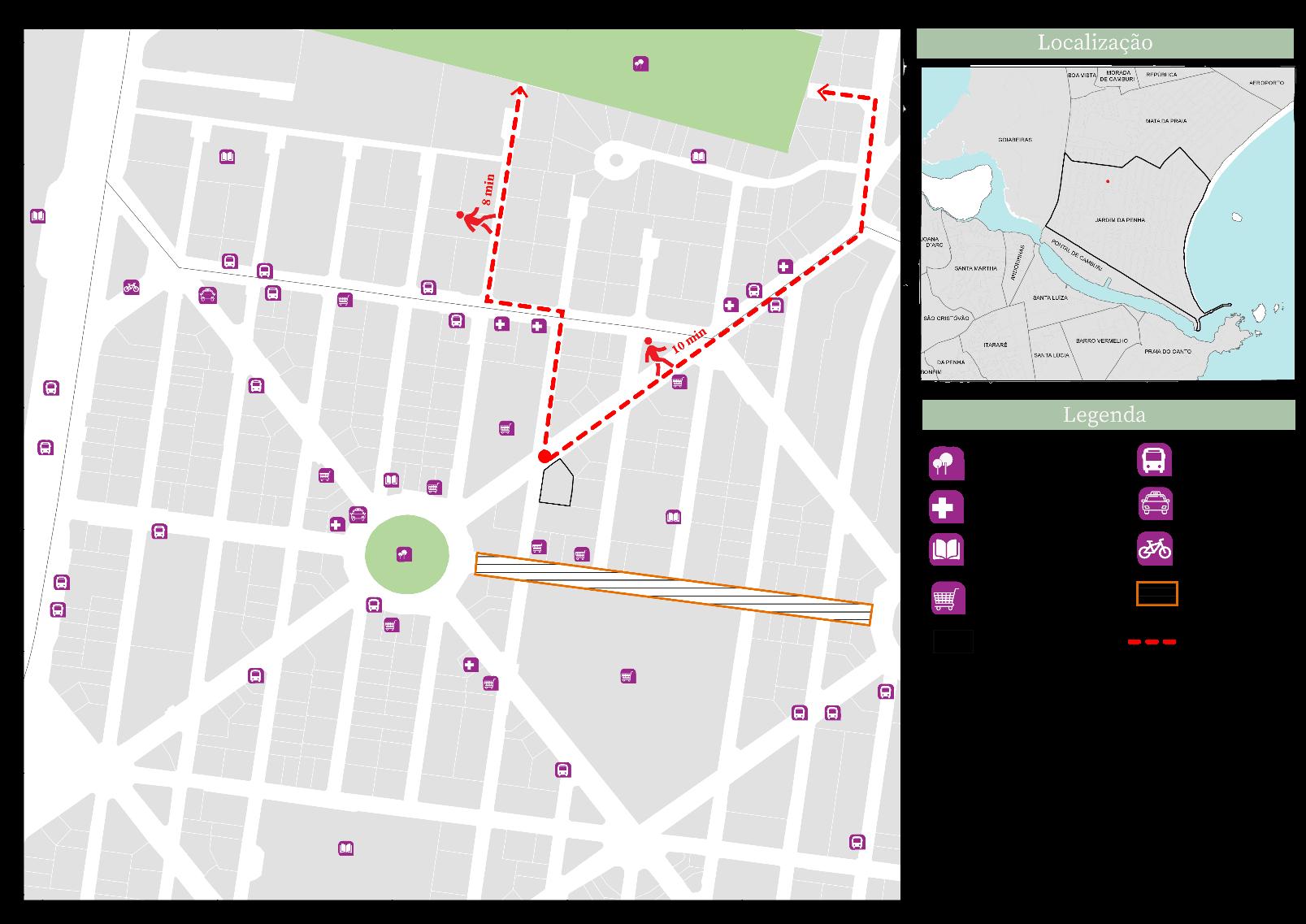Click the SANTA MARTHA label on the inset
Screen dimensions: 1306x924
point(975,268)
